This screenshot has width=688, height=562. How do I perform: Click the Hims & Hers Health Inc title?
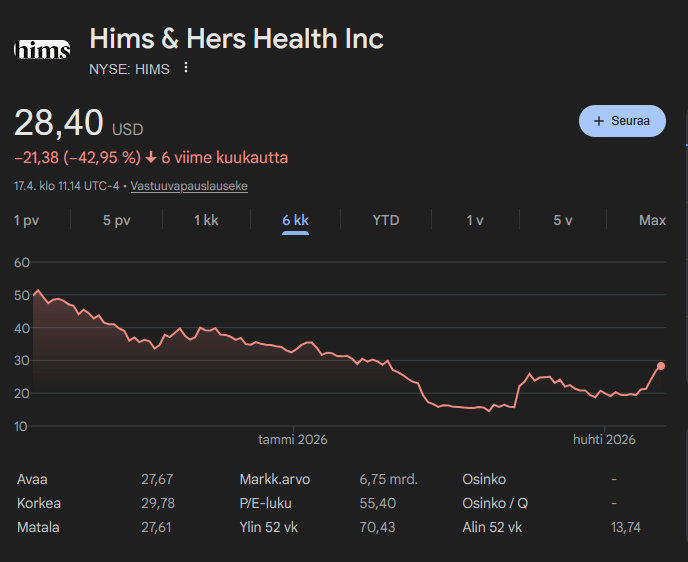[236, 39]
